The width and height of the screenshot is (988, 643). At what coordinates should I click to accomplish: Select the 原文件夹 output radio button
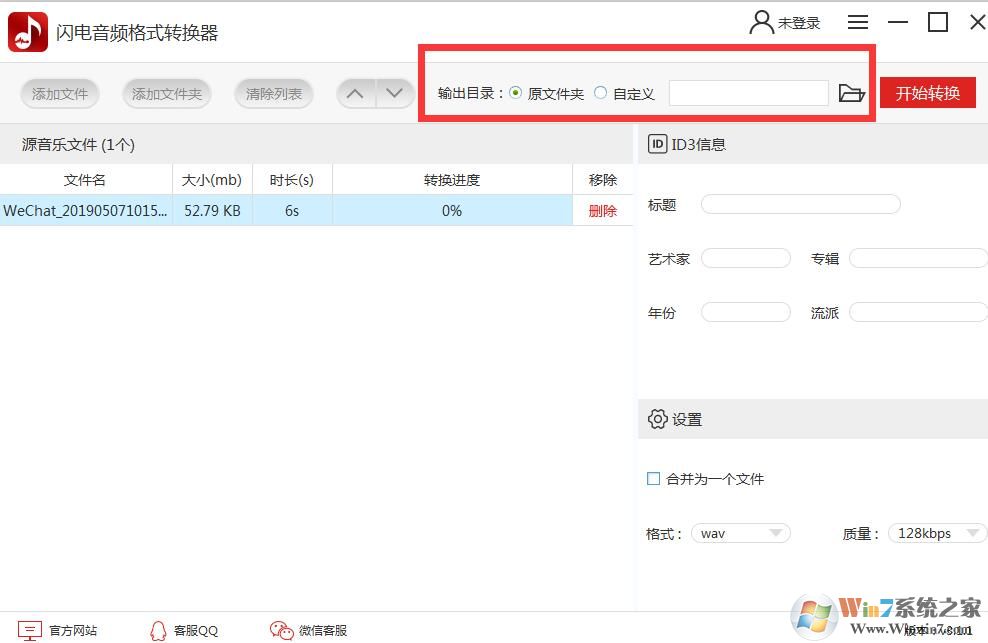coord(516,93)
